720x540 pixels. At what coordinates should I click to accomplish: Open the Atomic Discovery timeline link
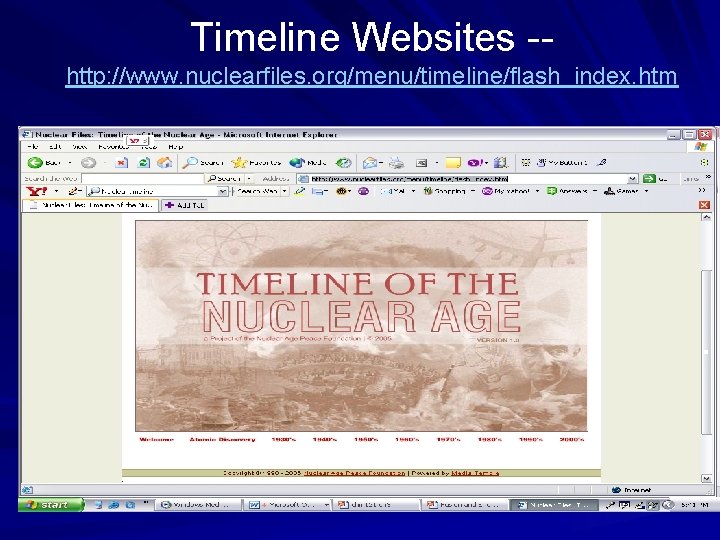point(222,440)
